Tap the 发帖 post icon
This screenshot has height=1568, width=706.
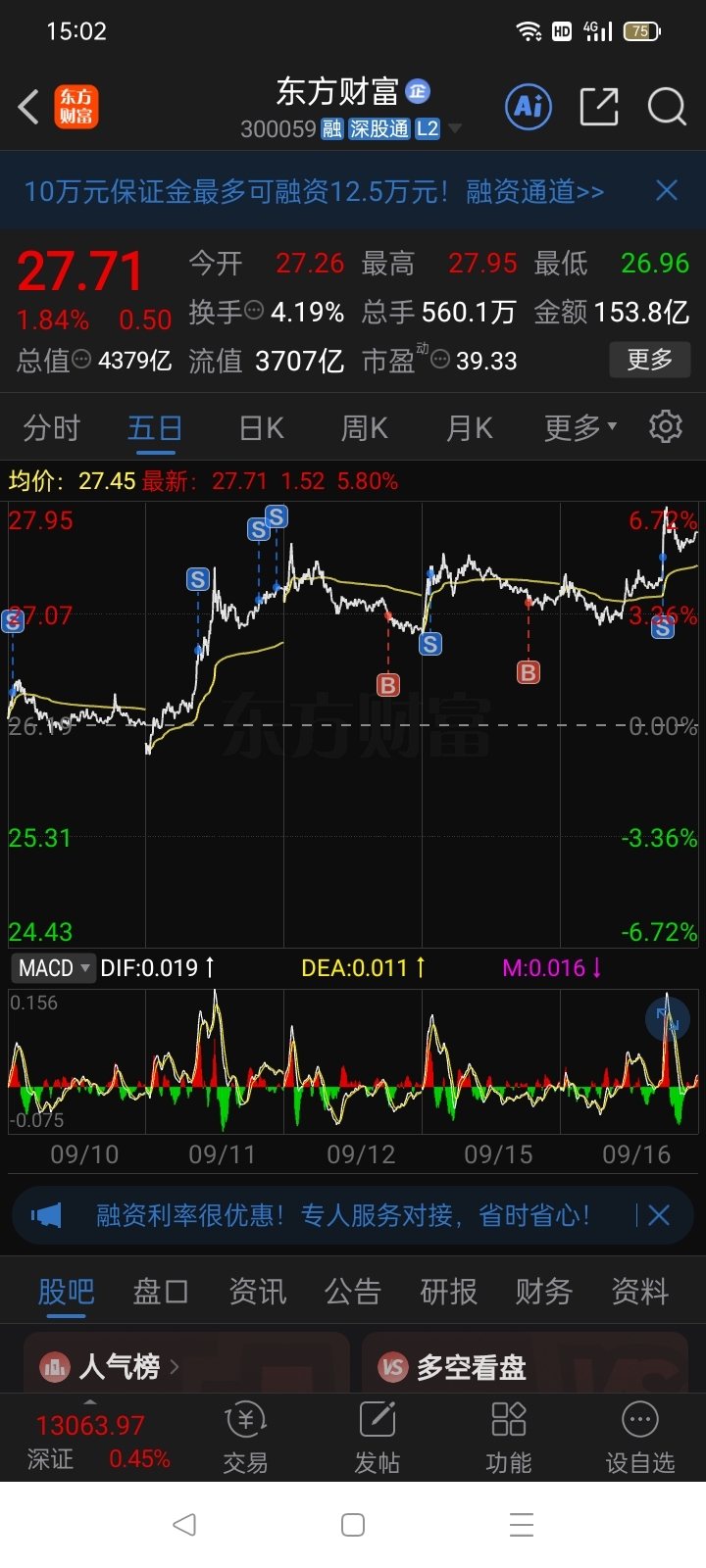point(378,1438)
